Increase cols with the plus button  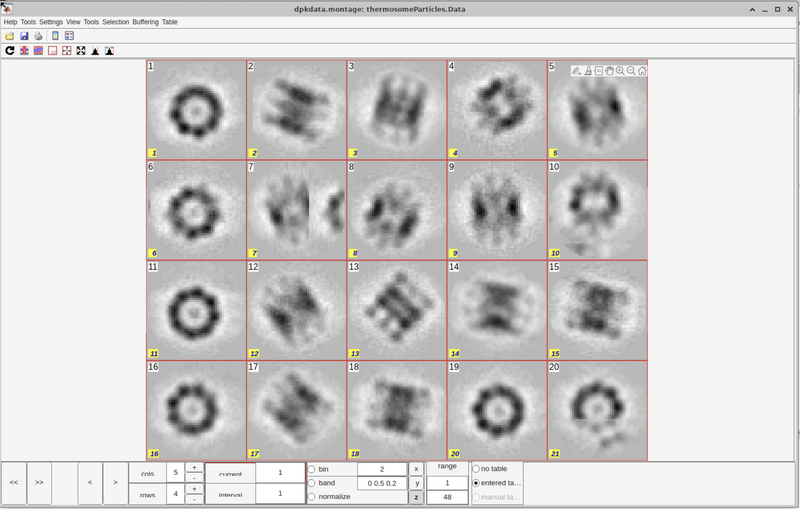(194, 468)
